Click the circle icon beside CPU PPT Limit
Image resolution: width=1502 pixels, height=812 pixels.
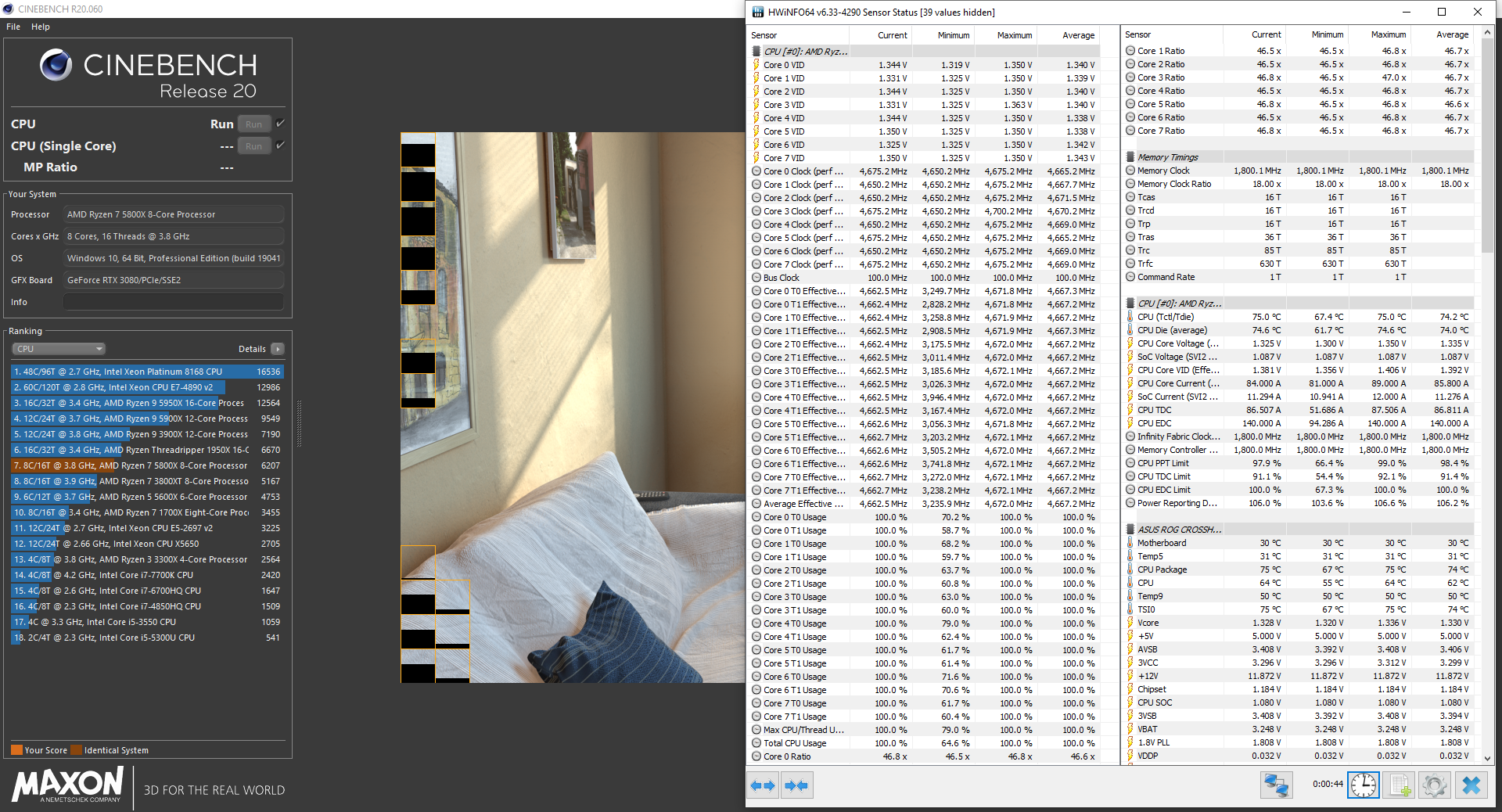[x=1130, y=463]
